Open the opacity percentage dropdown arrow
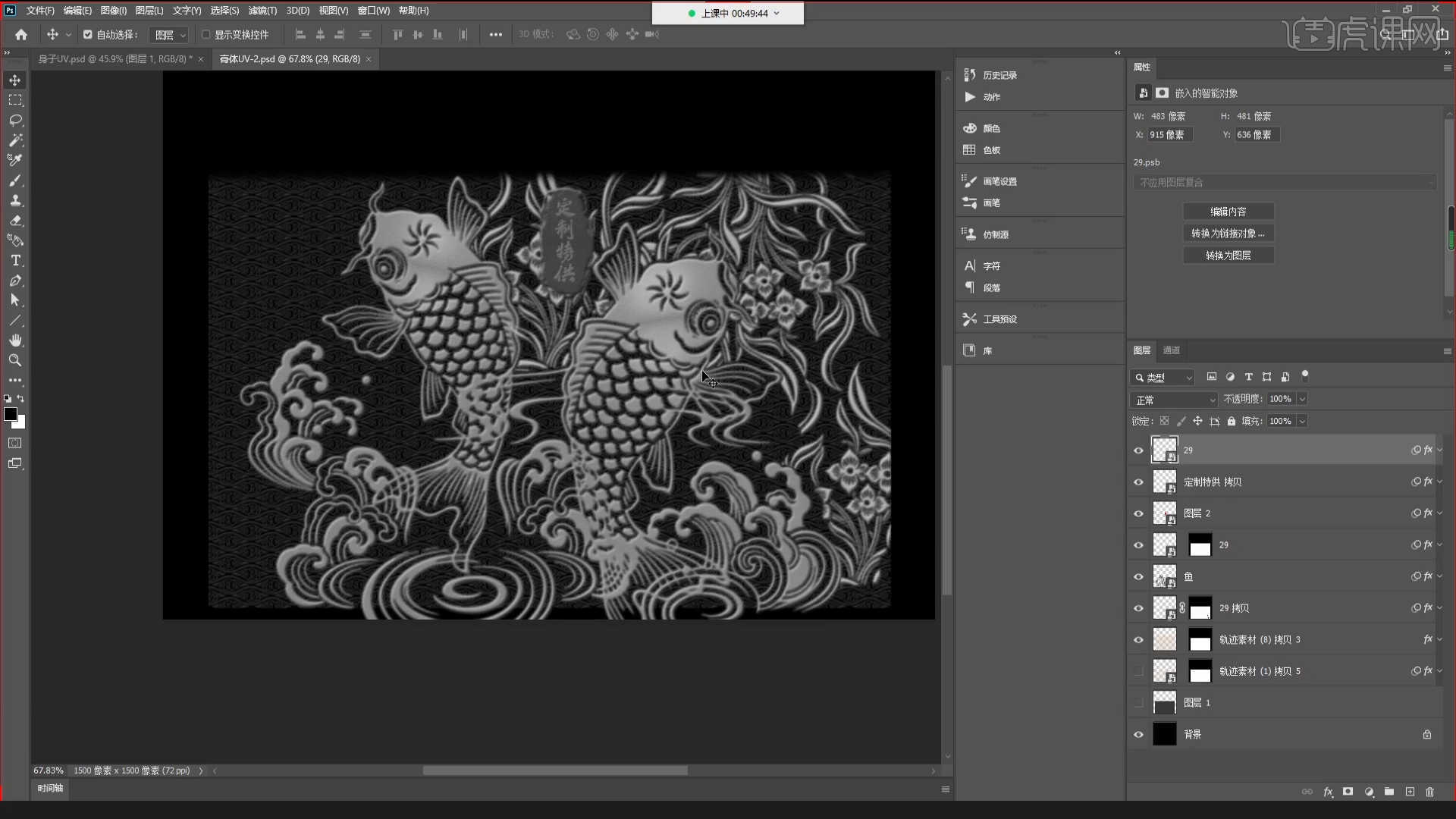This screenshot has height=819, width=1456. tap(1302, 399)
